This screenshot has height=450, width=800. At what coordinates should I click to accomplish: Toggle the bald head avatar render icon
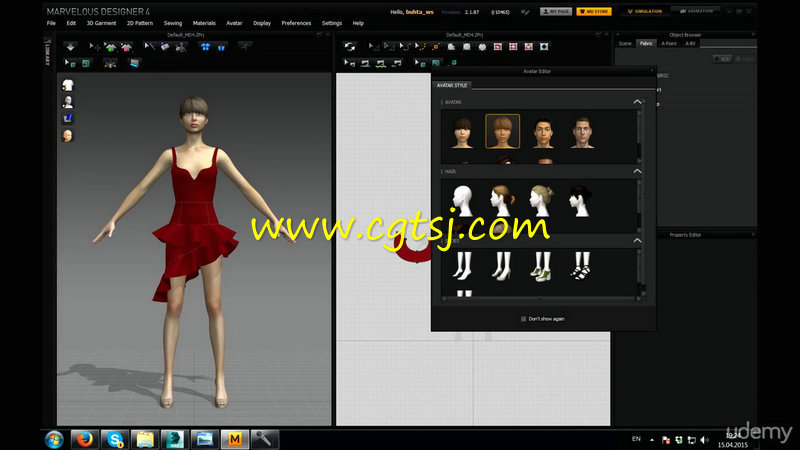68,136
